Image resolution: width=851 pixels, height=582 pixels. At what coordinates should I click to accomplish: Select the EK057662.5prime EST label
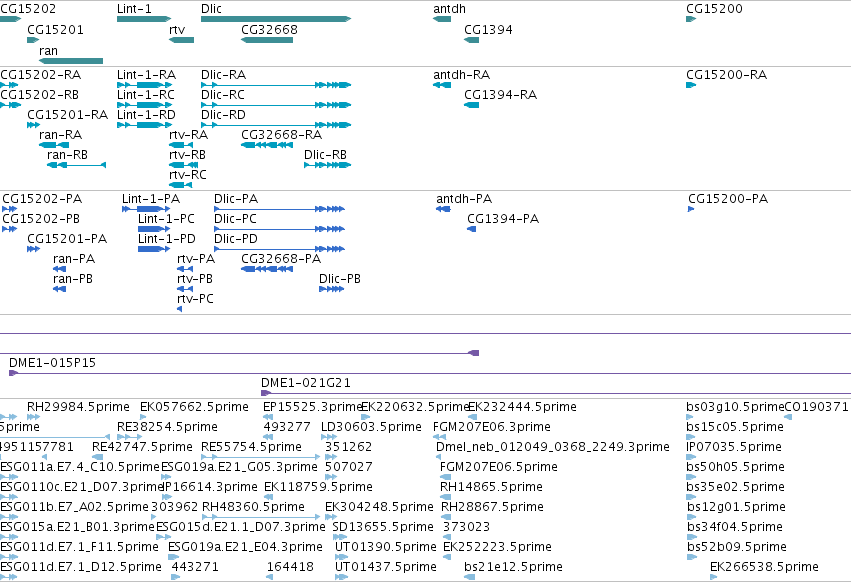coord(194,407)
